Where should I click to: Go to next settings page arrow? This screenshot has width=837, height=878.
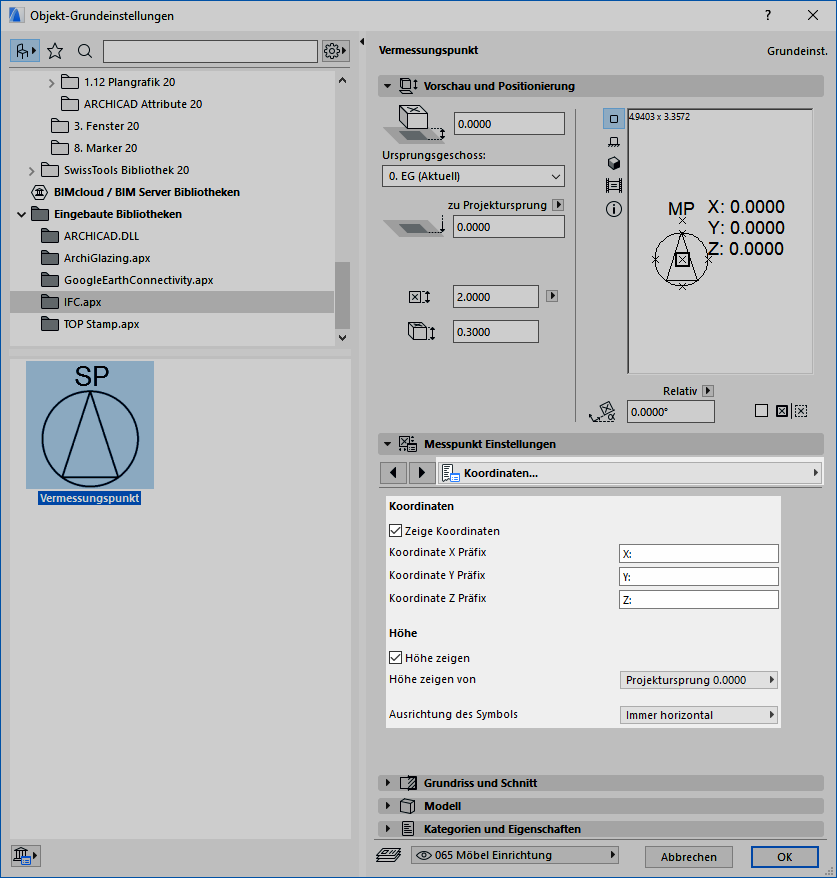coord(421,473)
